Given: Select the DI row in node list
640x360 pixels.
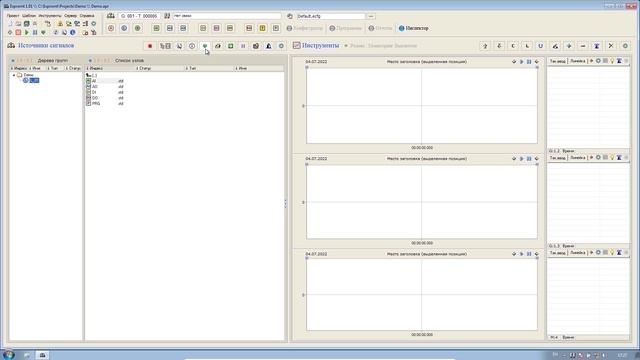Looking at the screenshot, I should click(x=105, y=93).
